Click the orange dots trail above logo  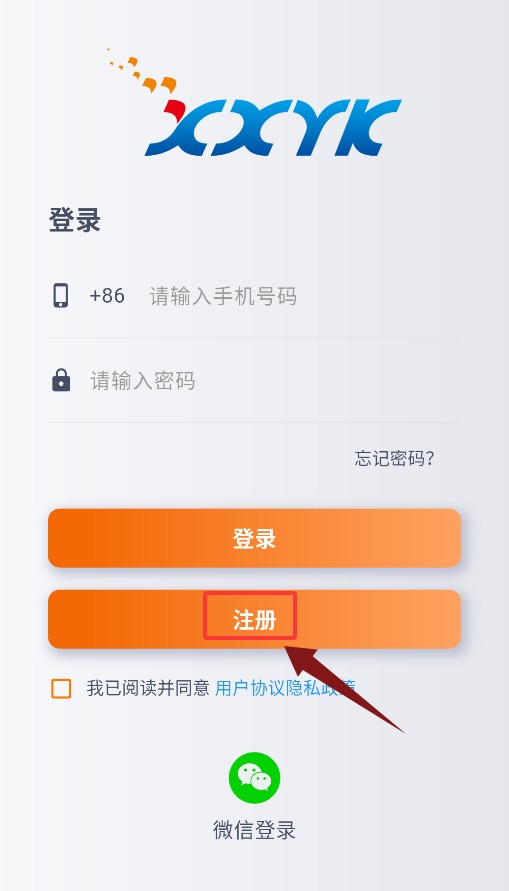[x=141, y=70]
